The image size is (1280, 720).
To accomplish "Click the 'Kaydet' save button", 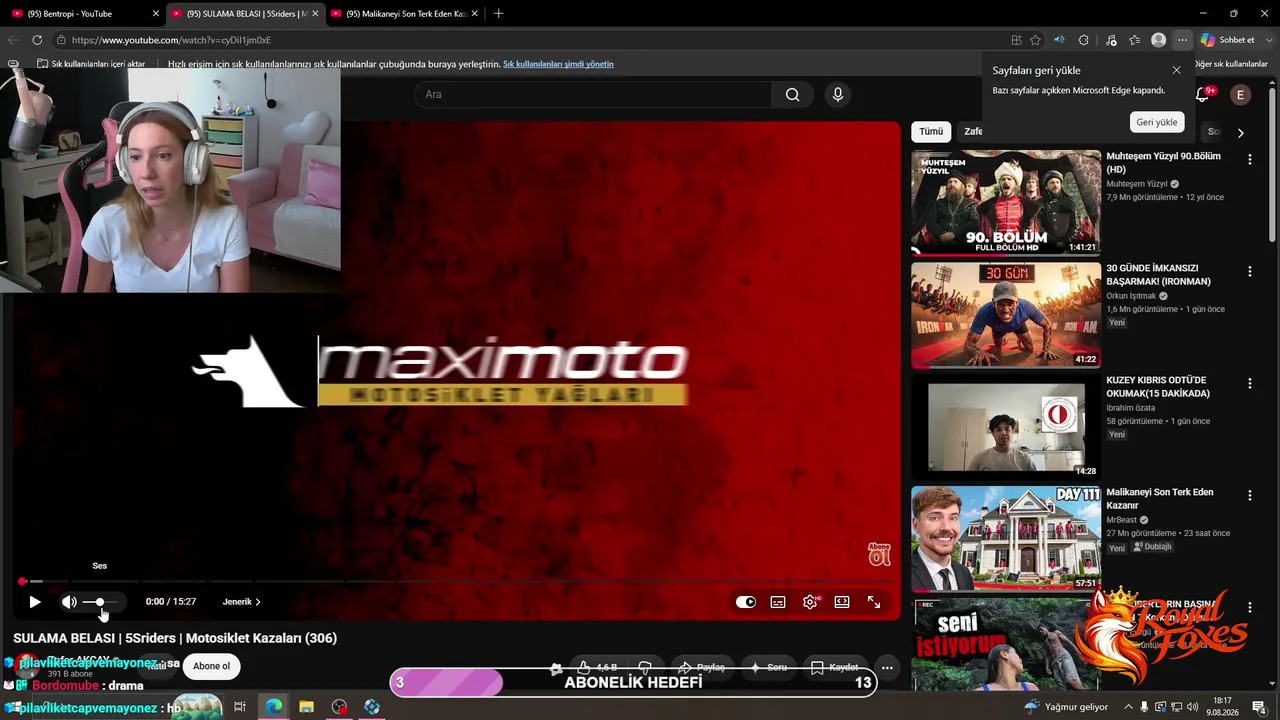I will point(834,667).
